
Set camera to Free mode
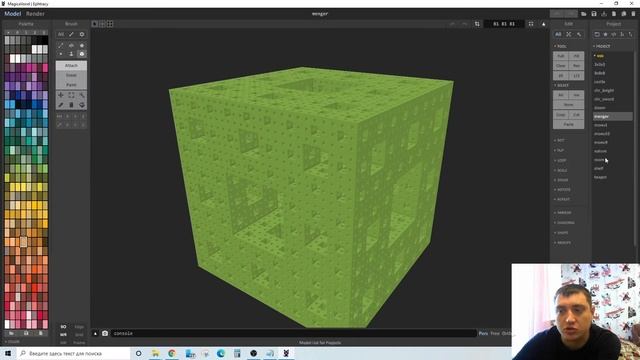(495, 333)
